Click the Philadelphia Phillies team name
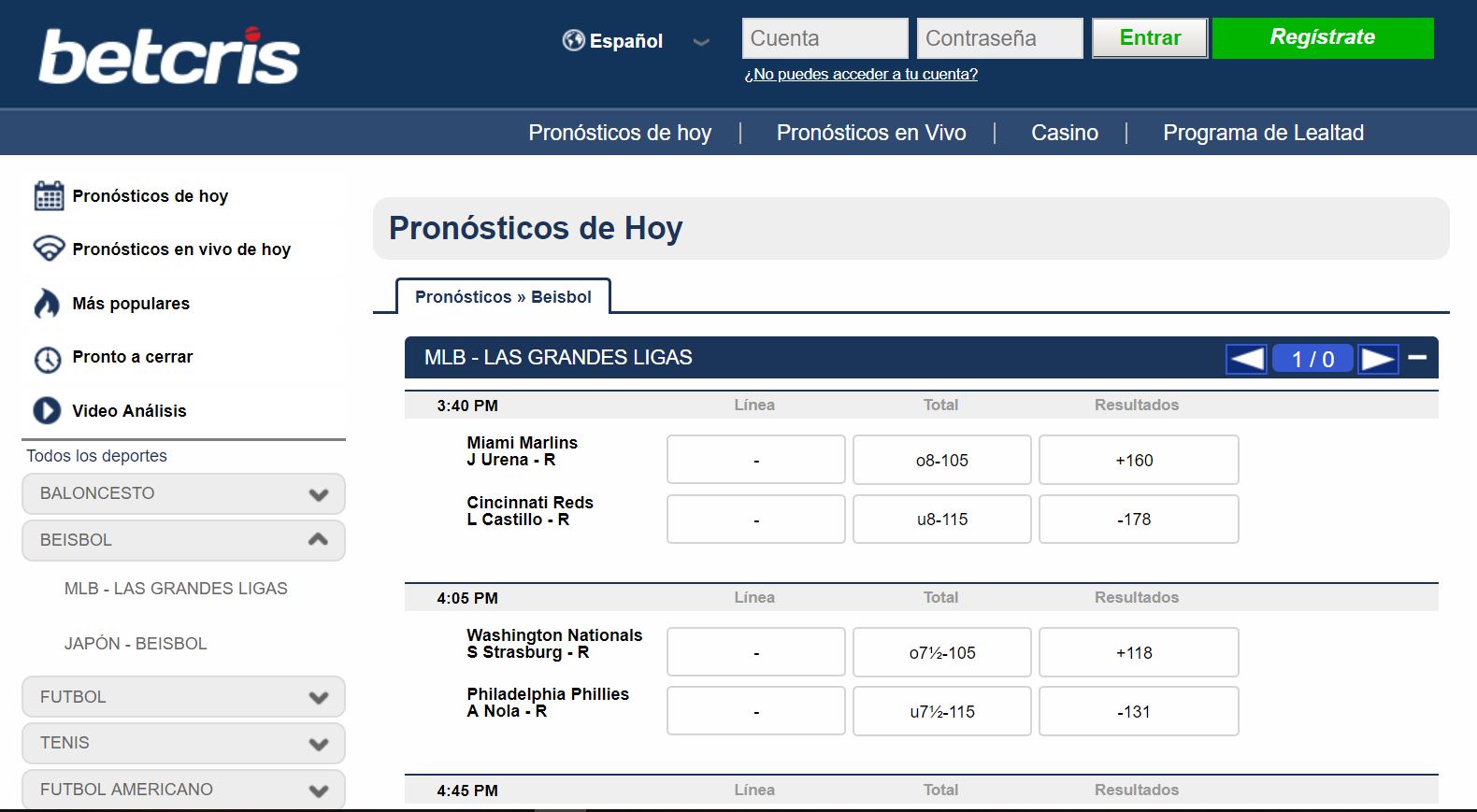This screenshot has width=1477, height=812. coord(548,694)
